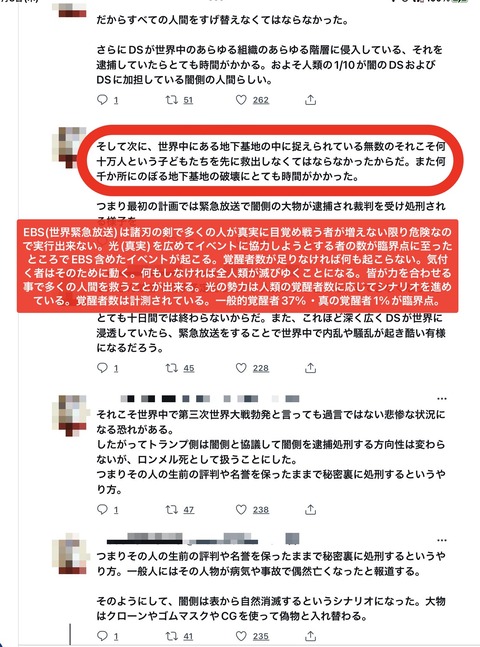
Task: Like the tweet with 235 likes
Action: click(241, 636)
